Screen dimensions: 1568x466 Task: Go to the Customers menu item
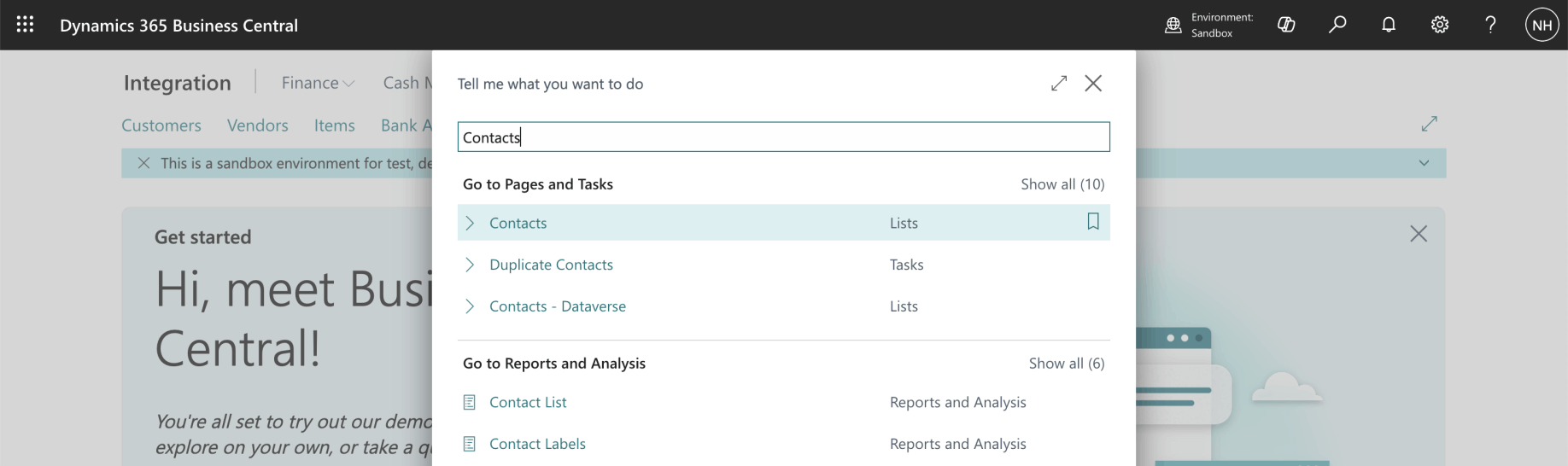click(x=161, y=125)
